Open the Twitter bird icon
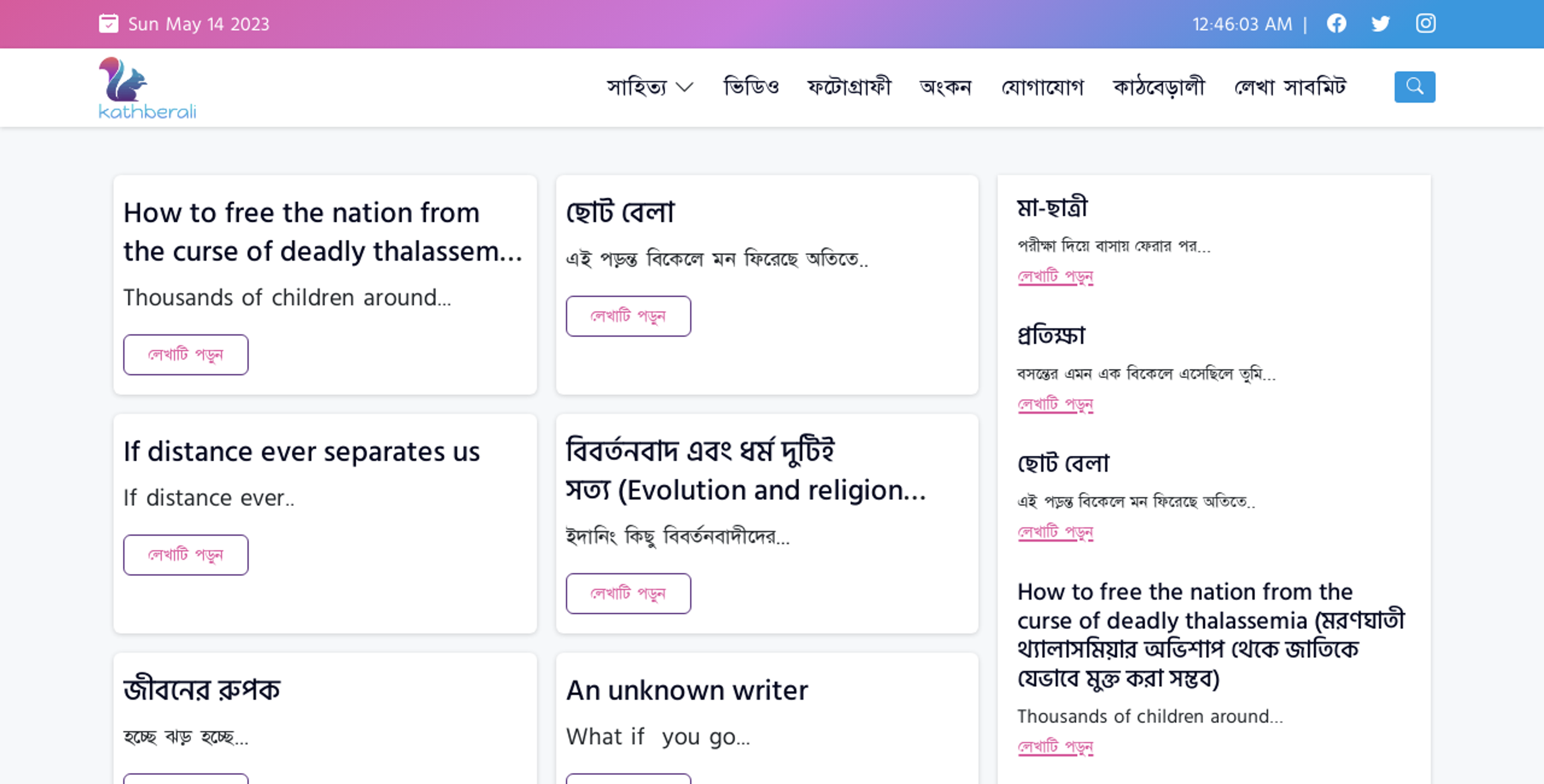 pos(1380,23)
